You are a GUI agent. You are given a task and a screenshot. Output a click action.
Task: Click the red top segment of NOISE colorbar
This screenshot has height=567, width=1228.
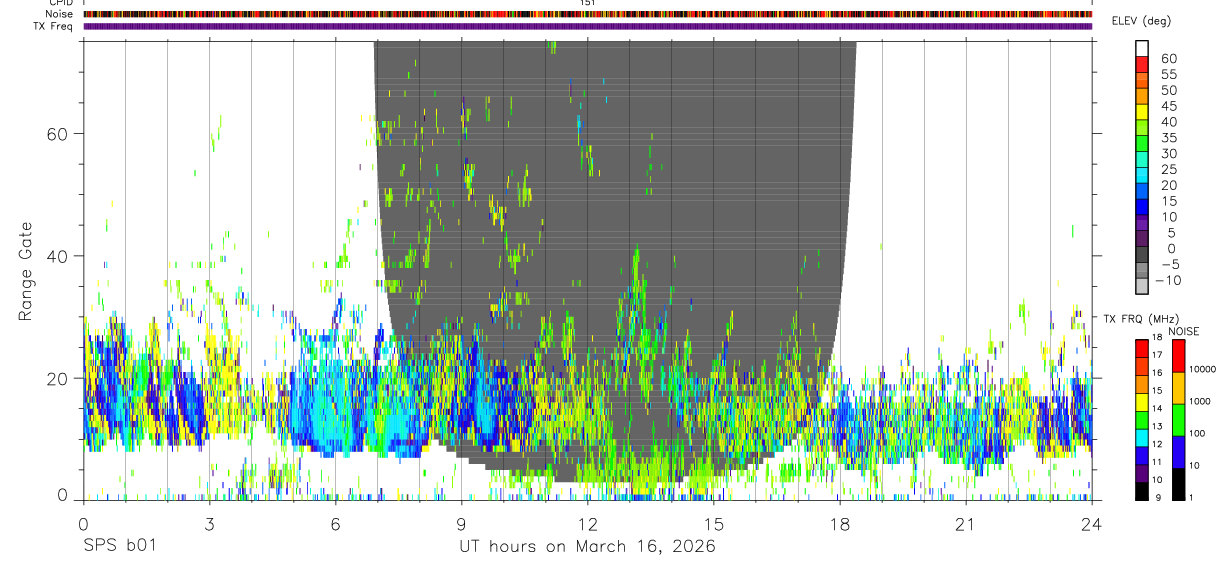(1178, 356)
